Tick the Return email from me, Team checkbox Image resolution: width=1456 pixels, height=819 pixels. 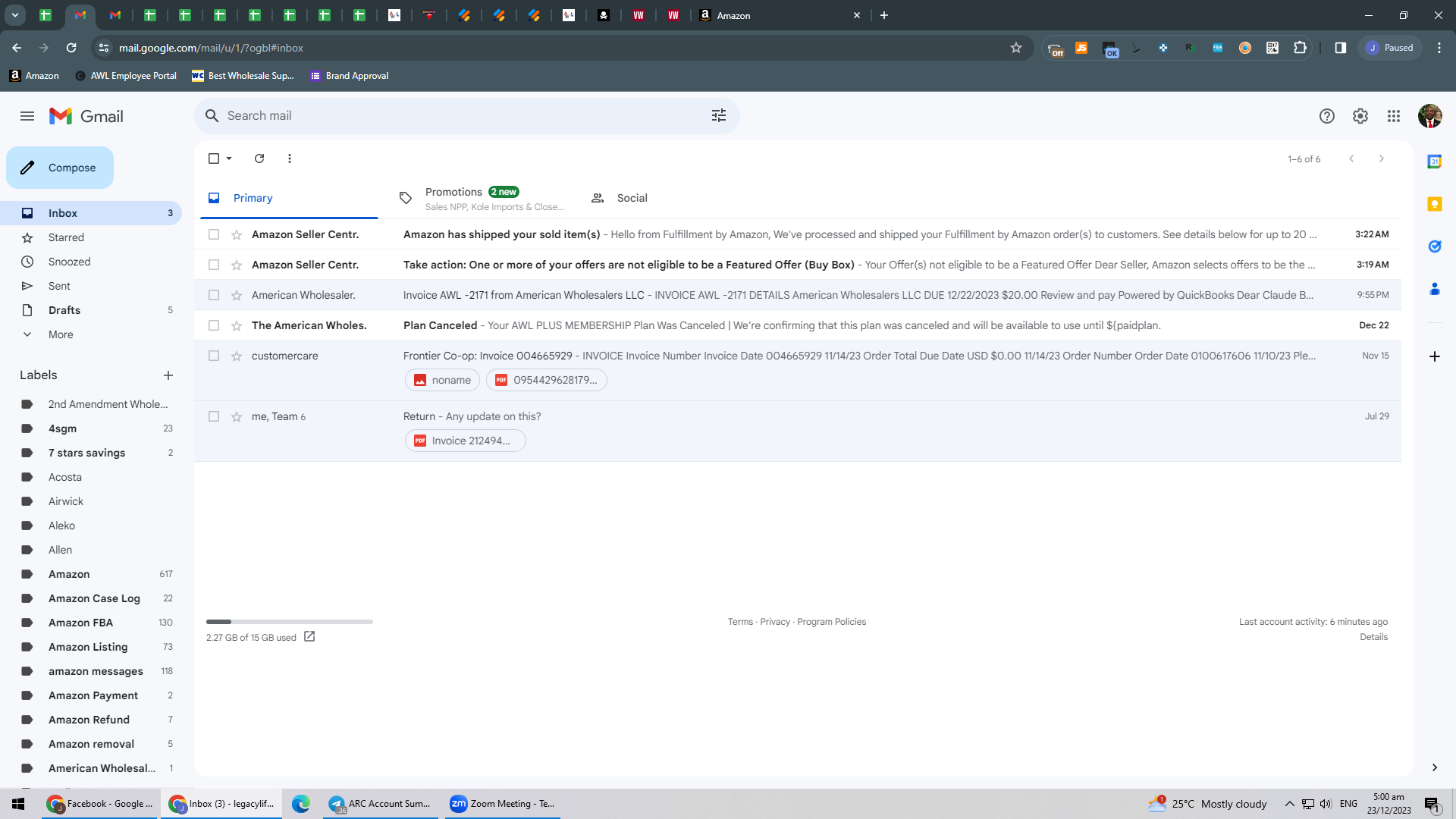(x=214, y=416)
